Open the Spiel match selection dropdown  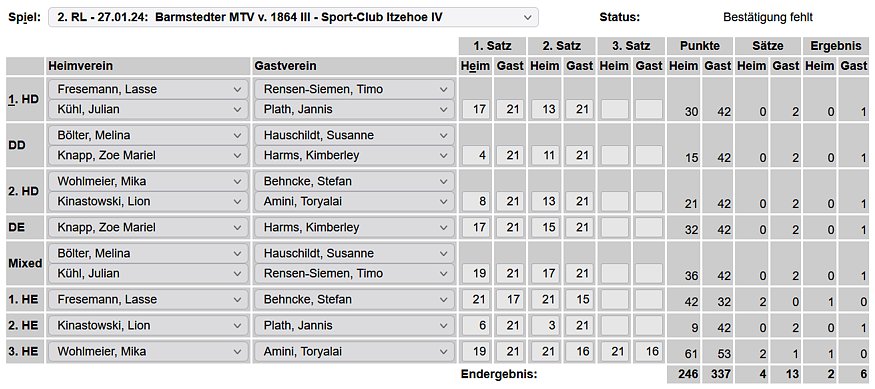click(x=294, y=17)
